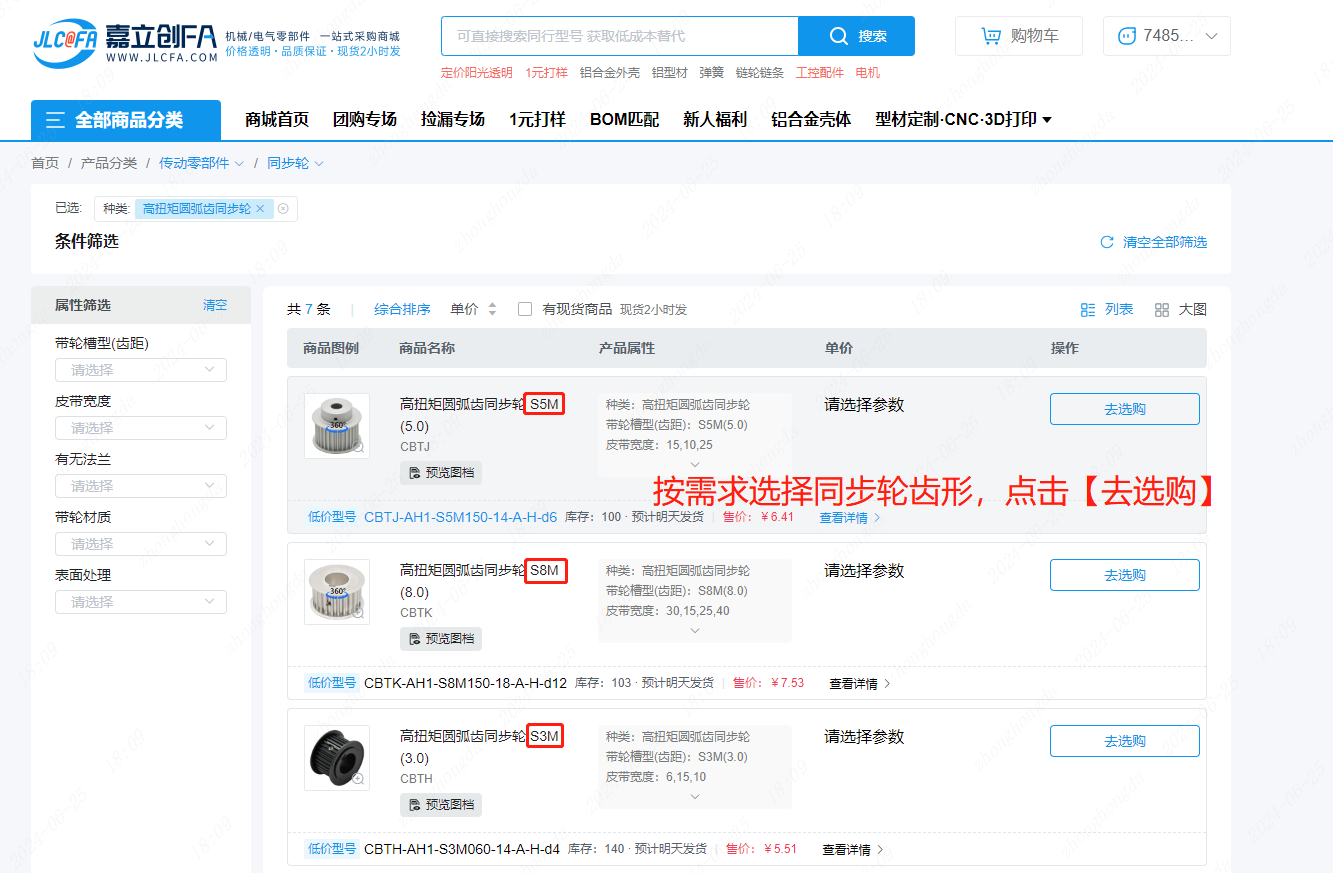Go to 商城首页

coord(277,120)
